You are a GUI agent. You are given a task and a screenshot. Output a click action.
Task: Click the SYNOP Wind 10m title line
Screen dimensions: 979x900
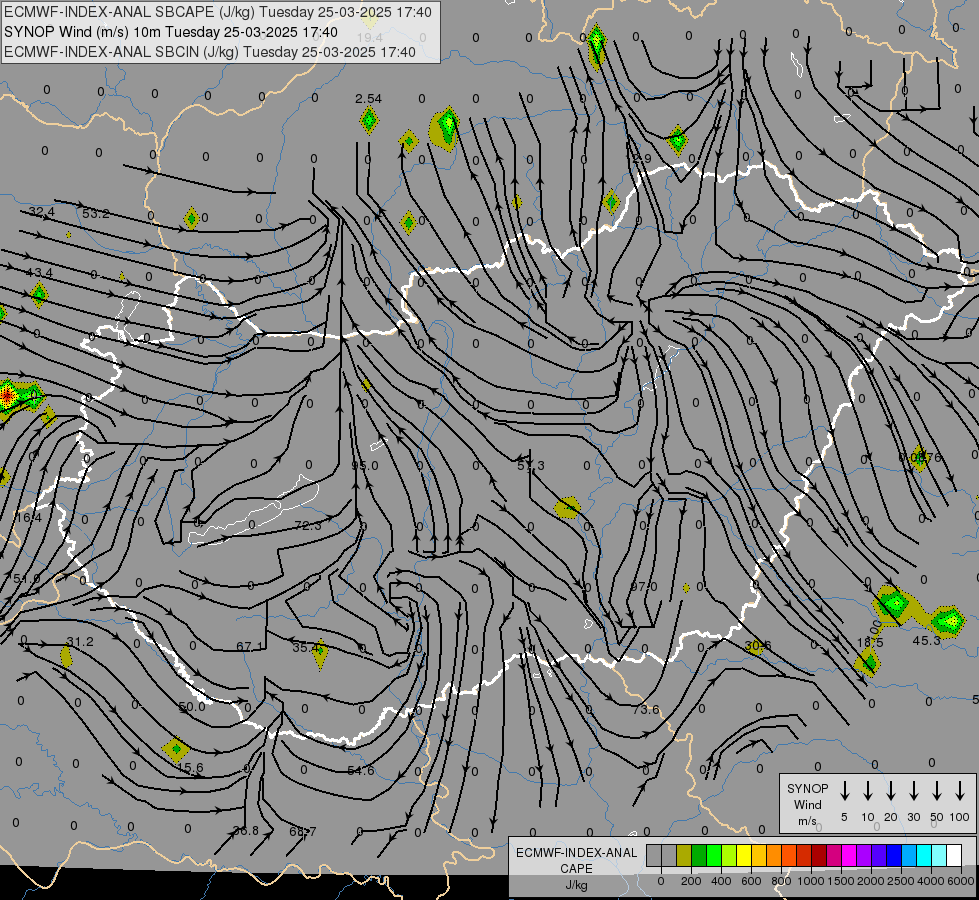pos(171,32)
